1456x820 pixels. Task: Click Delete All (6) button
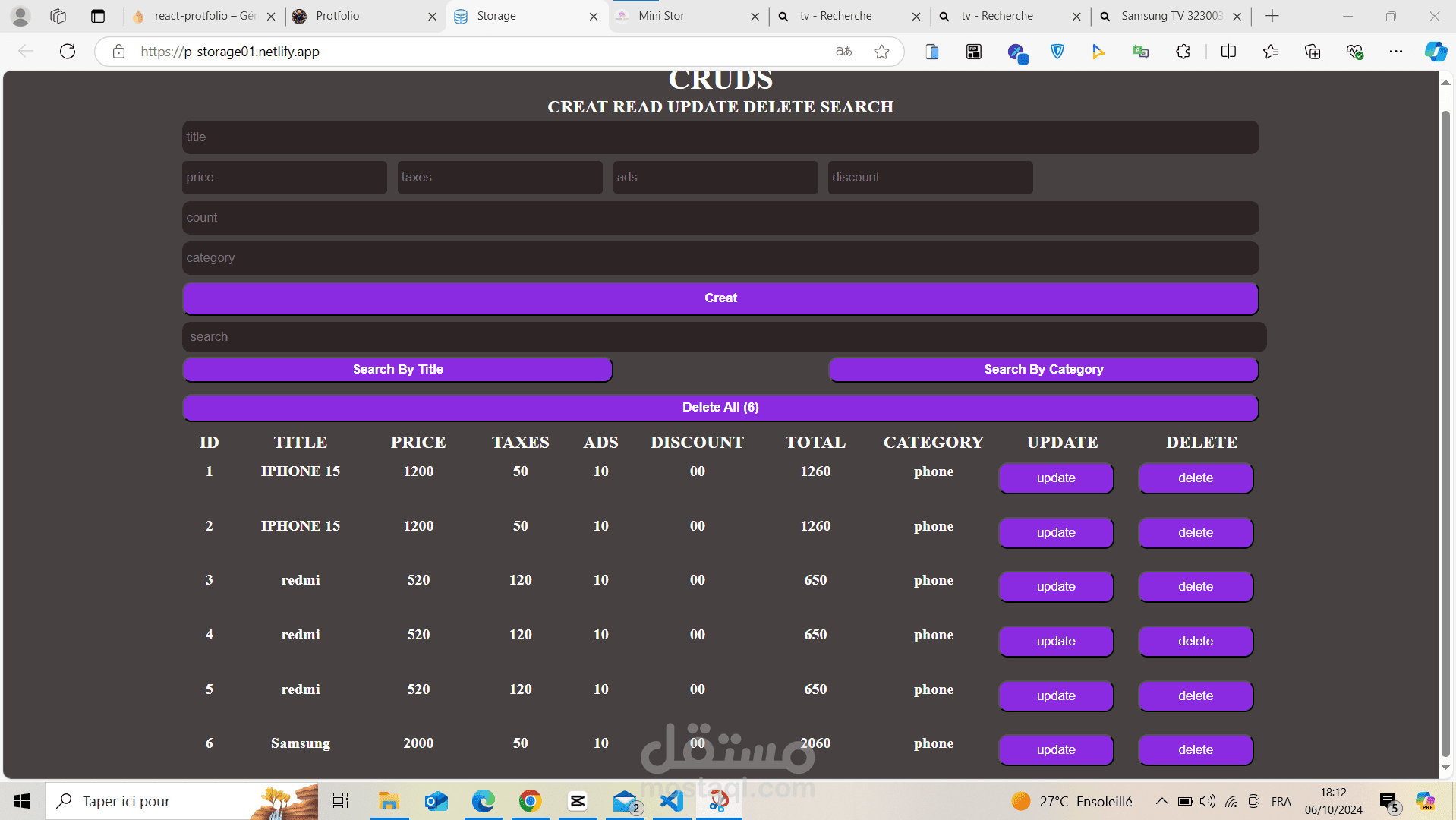click(x=720, y=408)
